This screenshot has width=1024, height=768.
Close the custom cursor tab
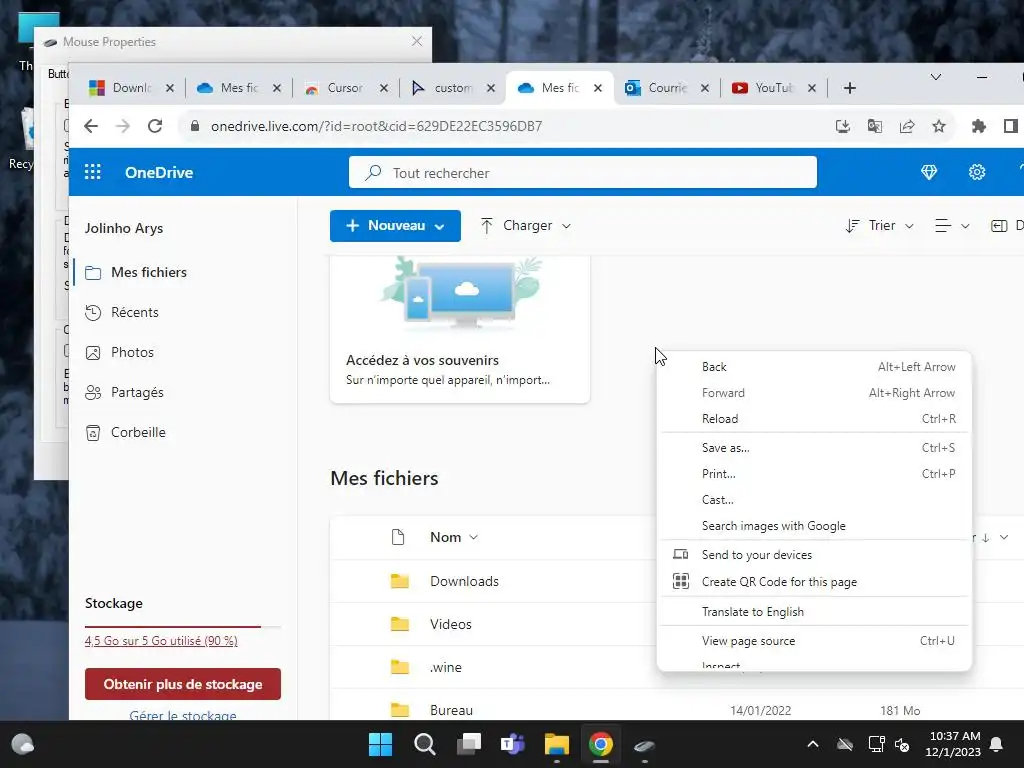(490, 88)
